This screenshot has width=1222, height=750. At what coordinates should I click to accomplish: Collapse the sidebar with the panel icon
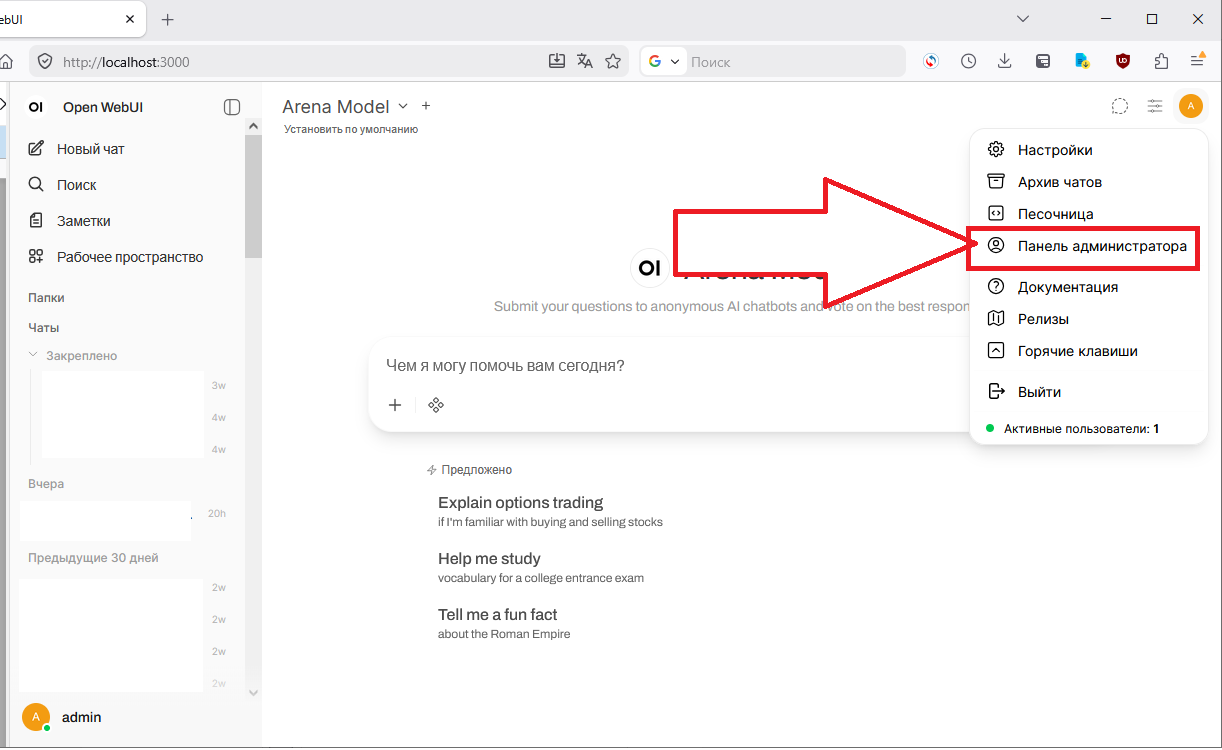(232, 107)
